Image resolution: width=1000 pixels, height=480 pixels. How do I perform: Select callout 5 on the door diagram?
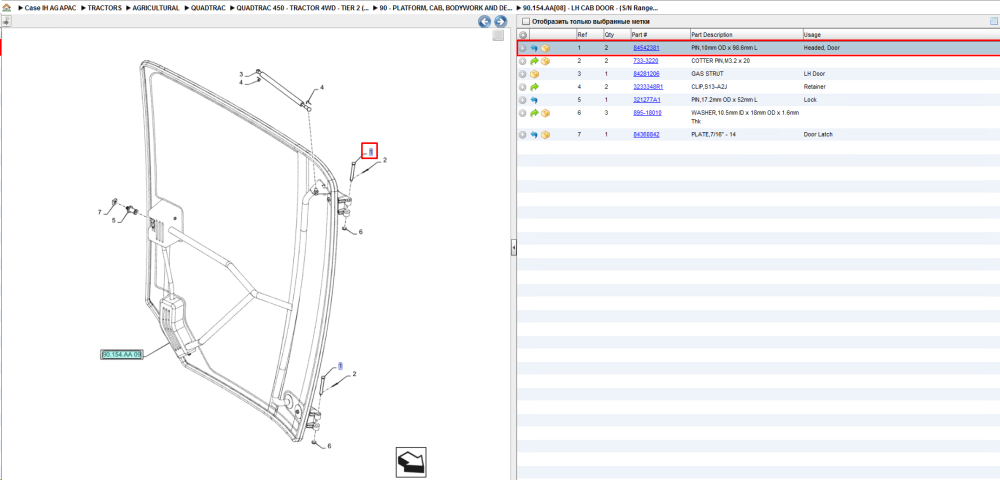click(x=114, y=221)
